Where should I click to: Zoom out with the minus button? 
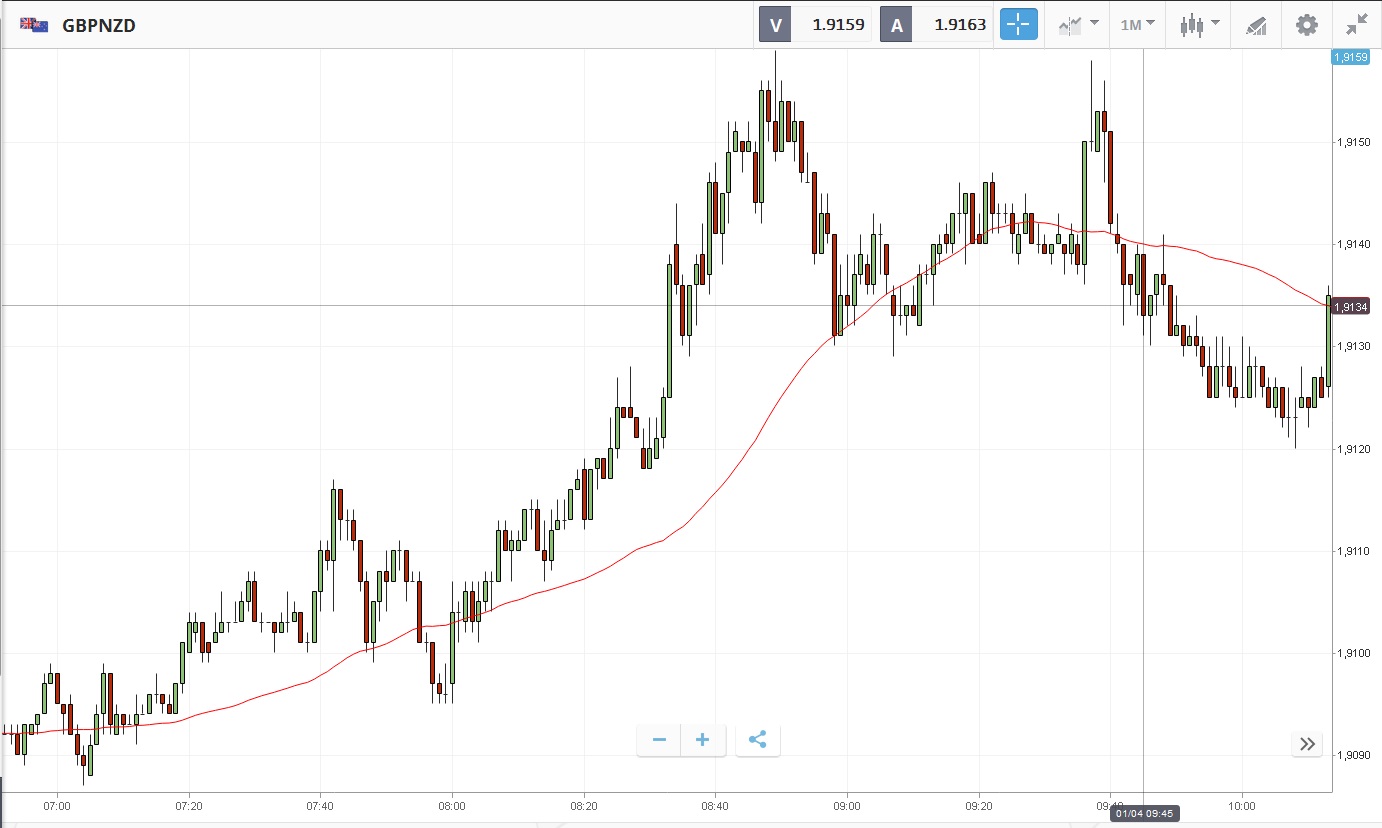[659, 740]
